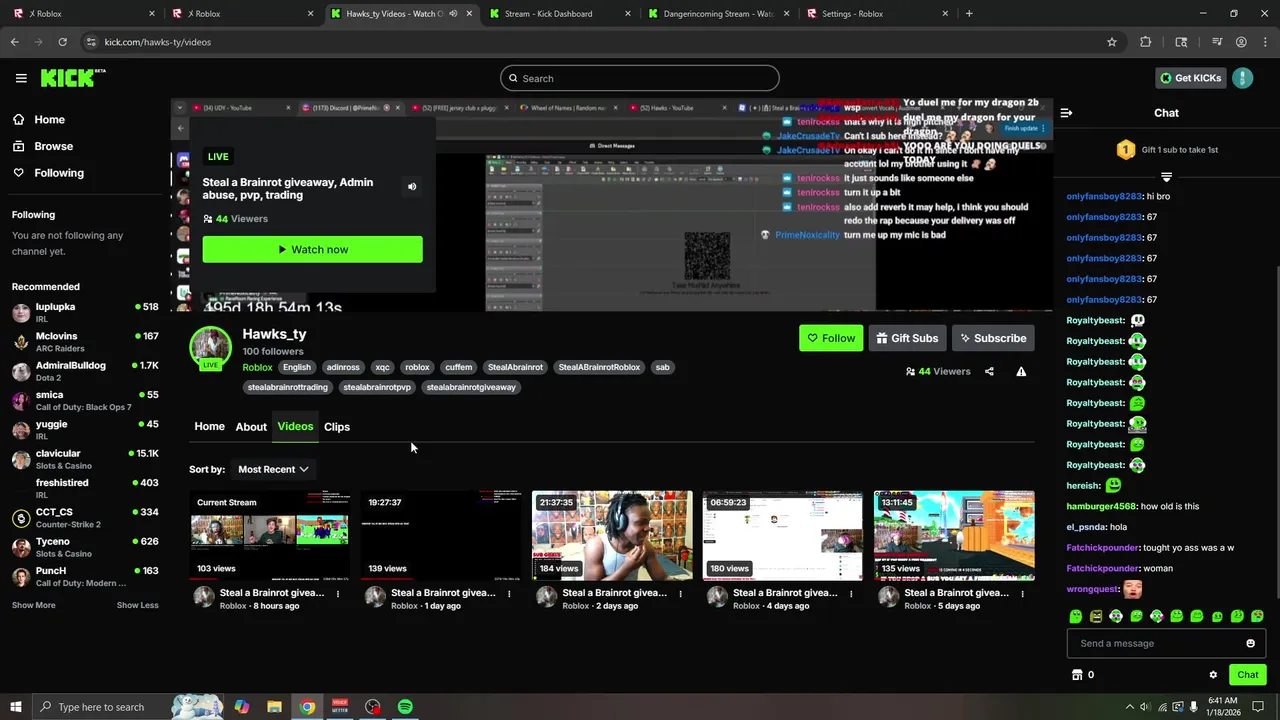This screenshot has height=720, width=1280.
Task: Open chat settings gear icon
Action: (x=1213, y=675)
